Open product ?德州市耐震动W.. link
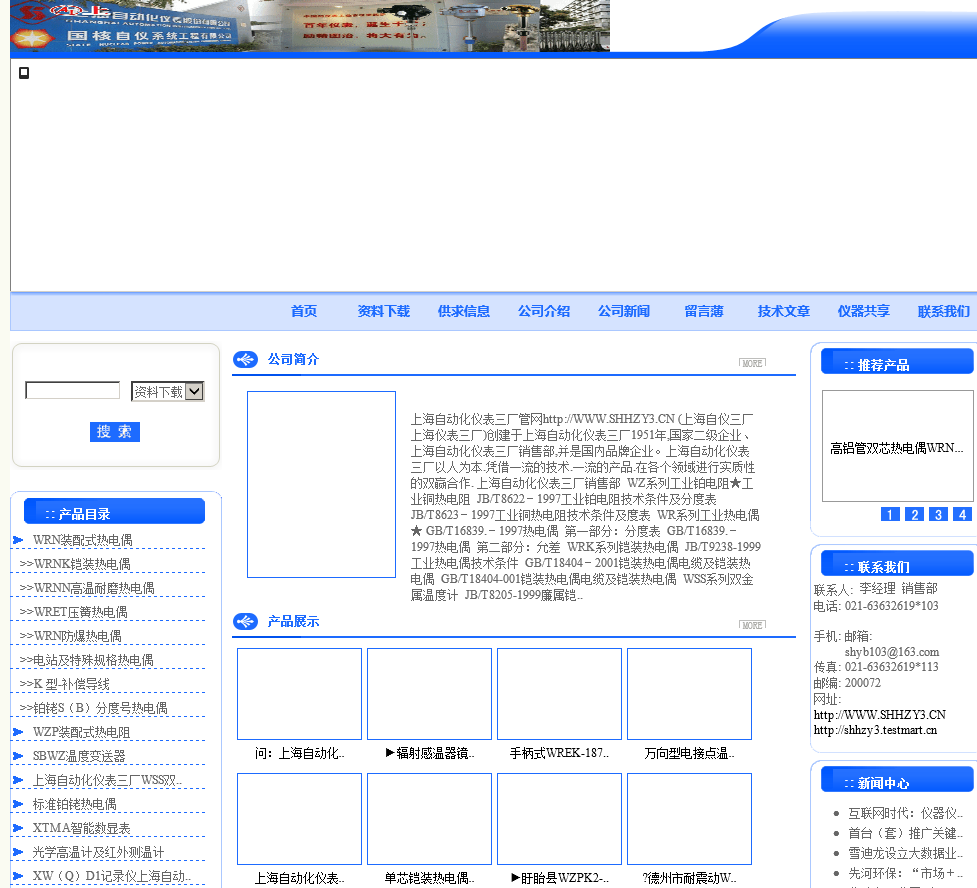 click(x=689, y=879)
